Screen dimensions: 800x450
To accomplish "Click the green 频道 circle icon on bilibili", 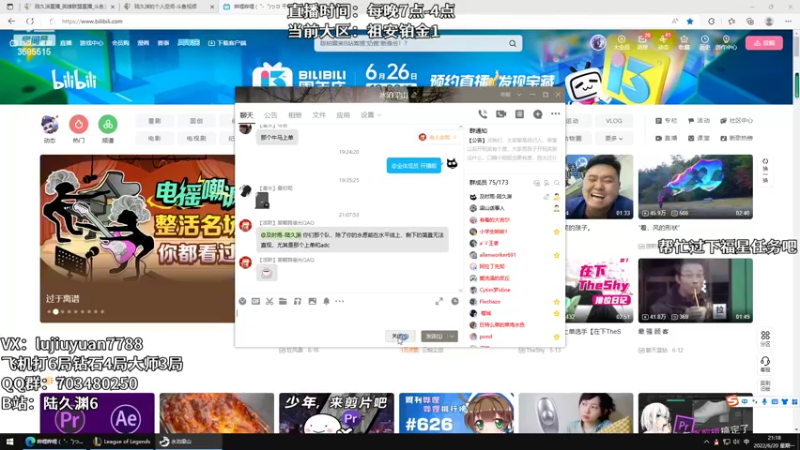I will point(108,124).
